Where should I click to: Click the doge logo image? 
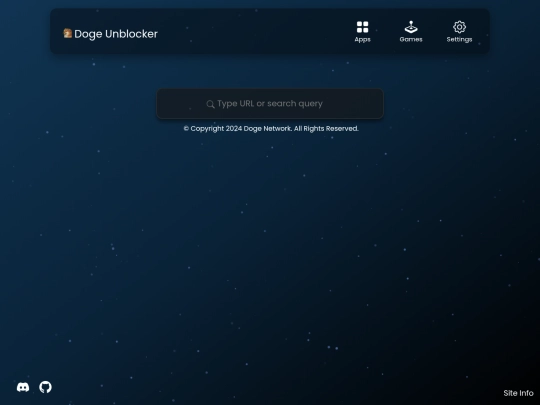(68, 33)
